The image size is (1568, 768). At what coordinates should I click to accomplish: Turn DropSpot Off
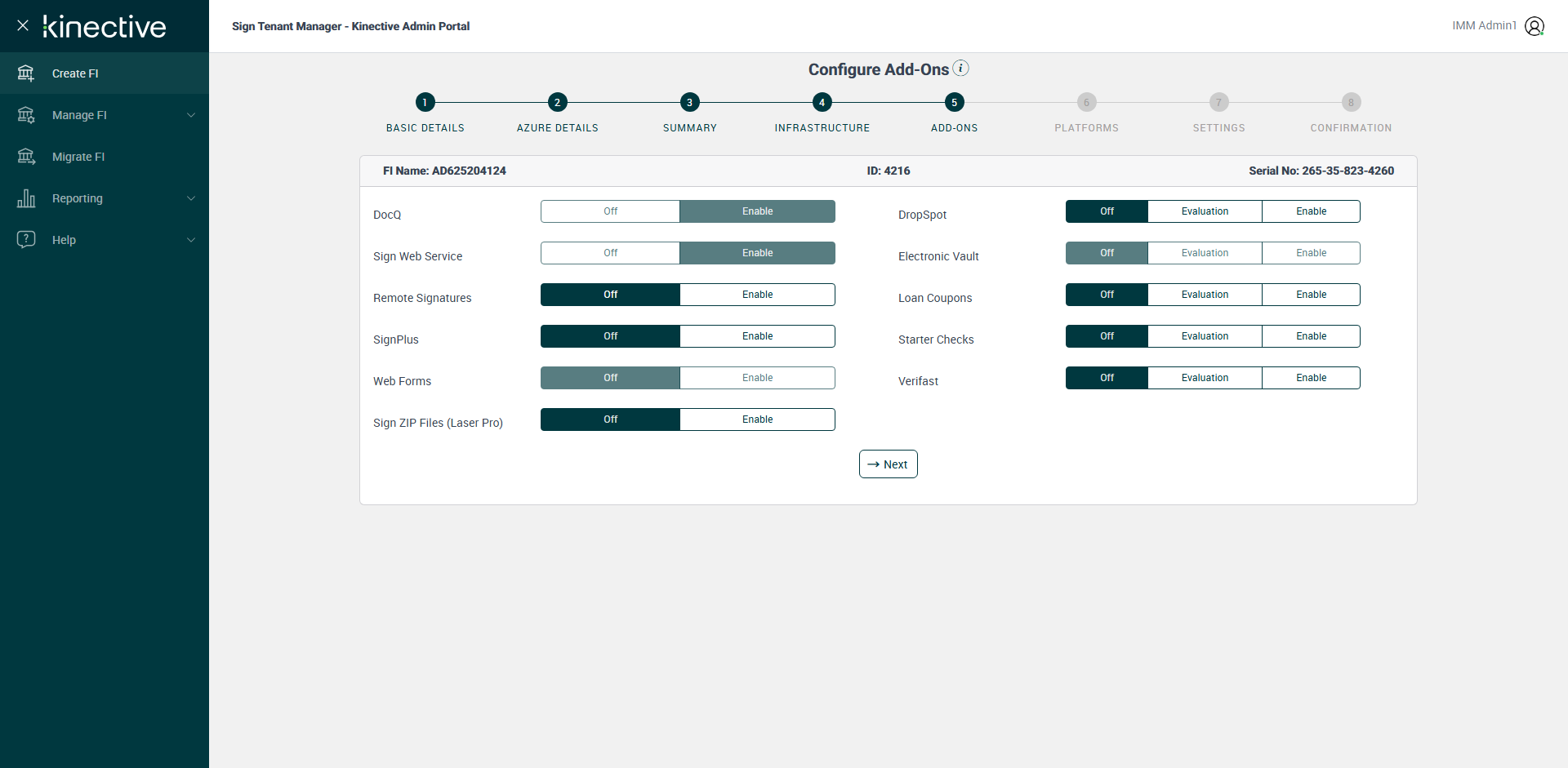pos(1107,211)
